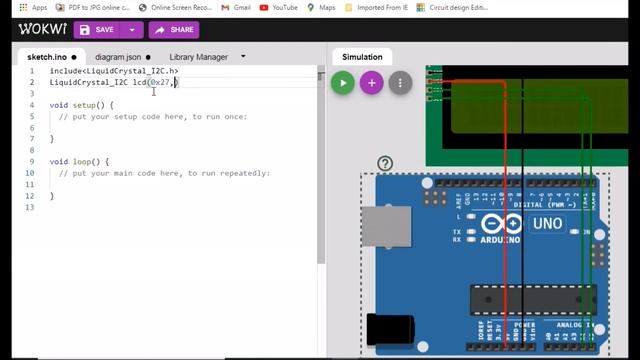The width and height of the screenshot is (640, 360).
Task: Open the Gmail bookmark
Action: coord(236,7)
